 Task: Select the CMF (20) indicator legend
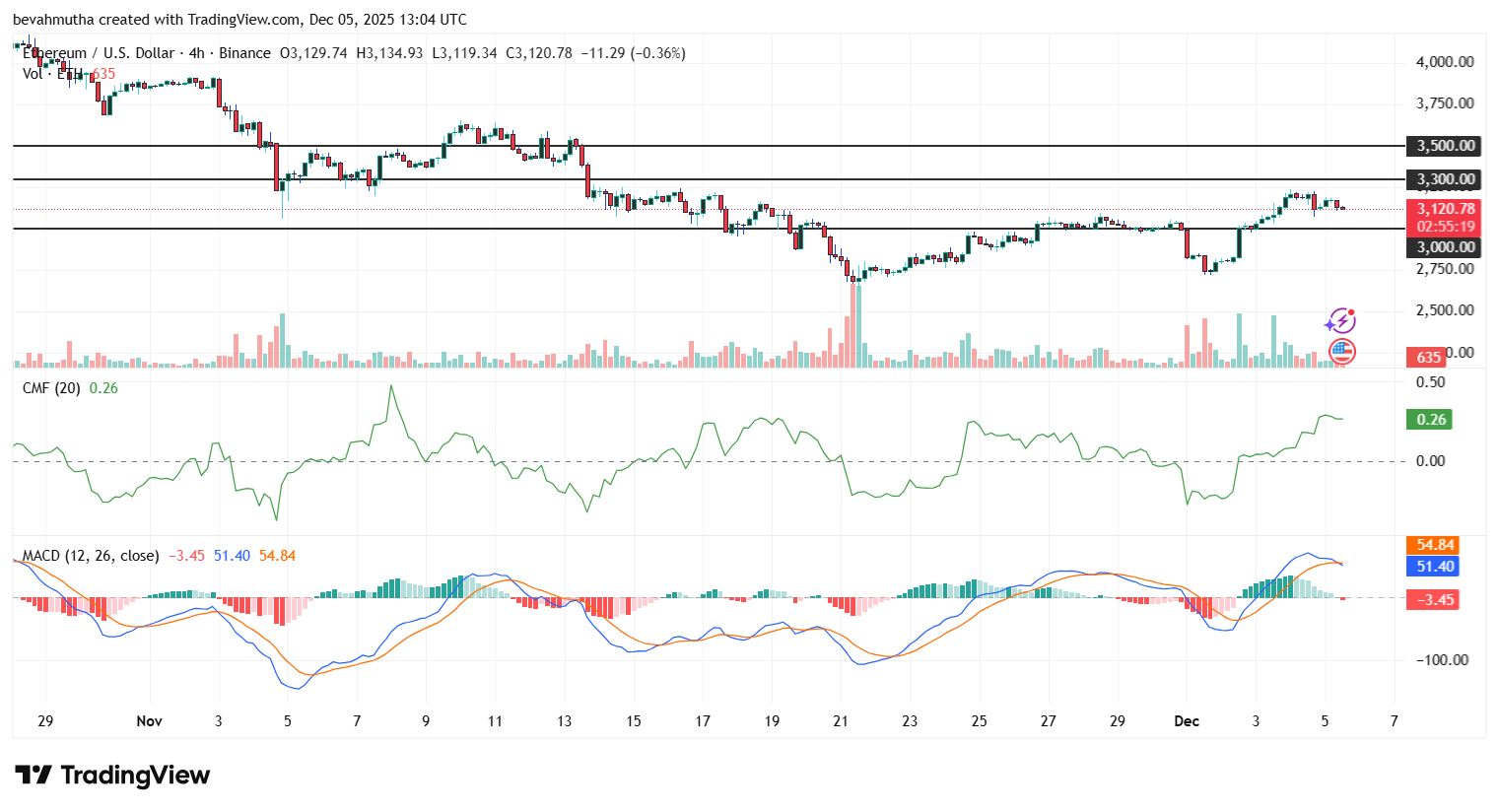click(x=52, y=388)
